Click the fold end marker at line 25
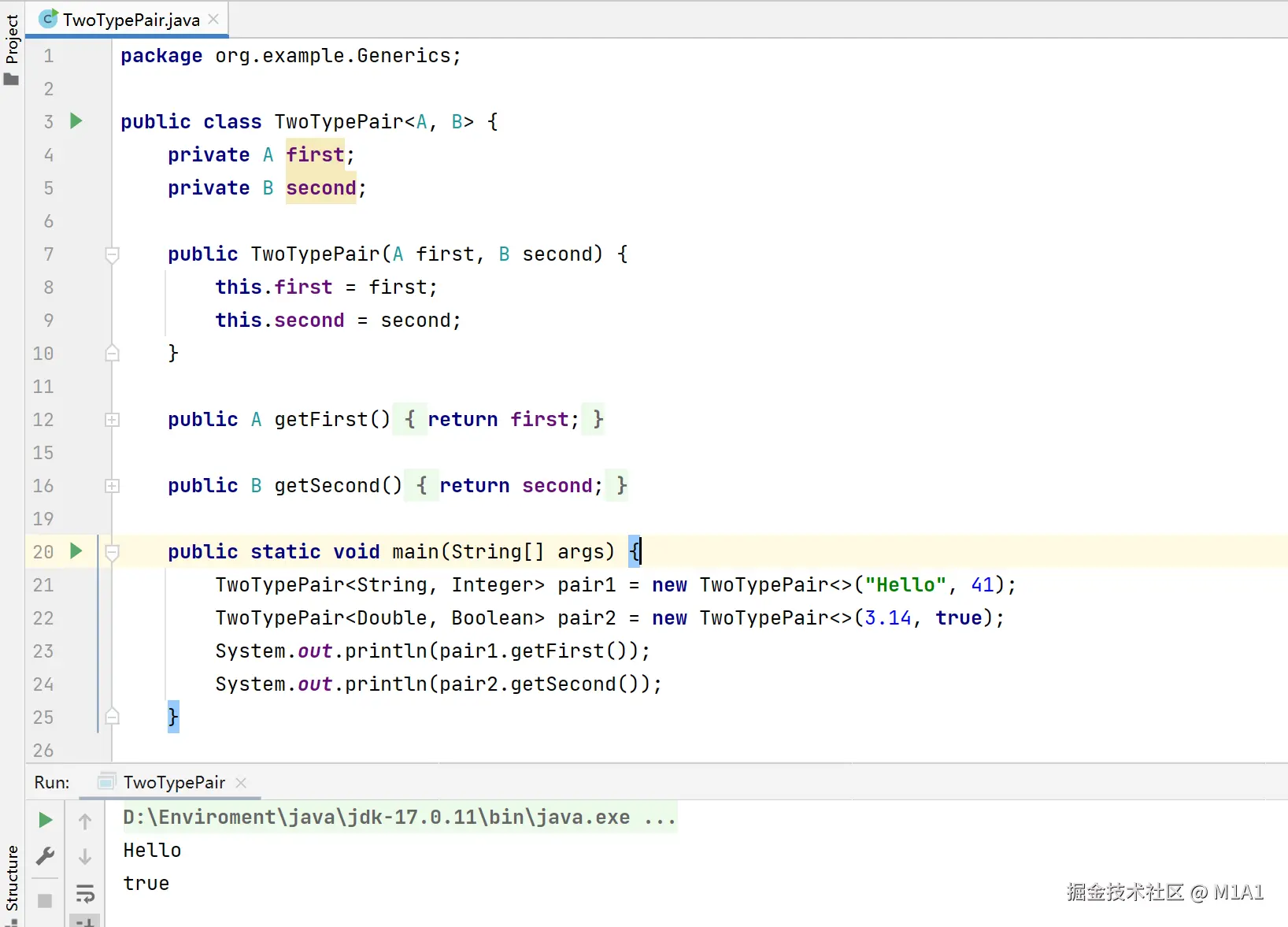The image size is (1288, 927). click(x=112, y=717)
